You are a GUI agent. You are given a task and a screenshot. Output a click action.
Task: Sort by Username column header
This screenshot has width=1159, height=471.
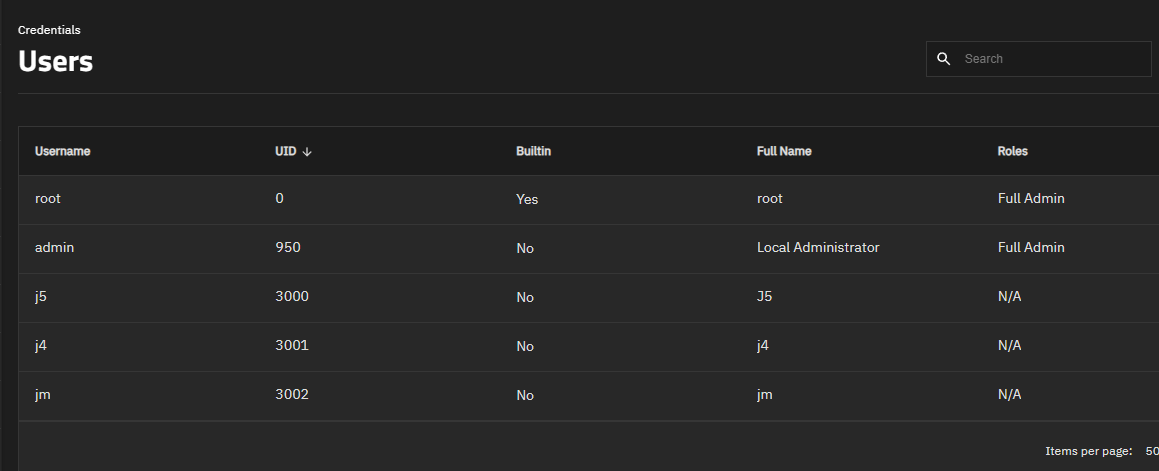[x=63, y=151]
